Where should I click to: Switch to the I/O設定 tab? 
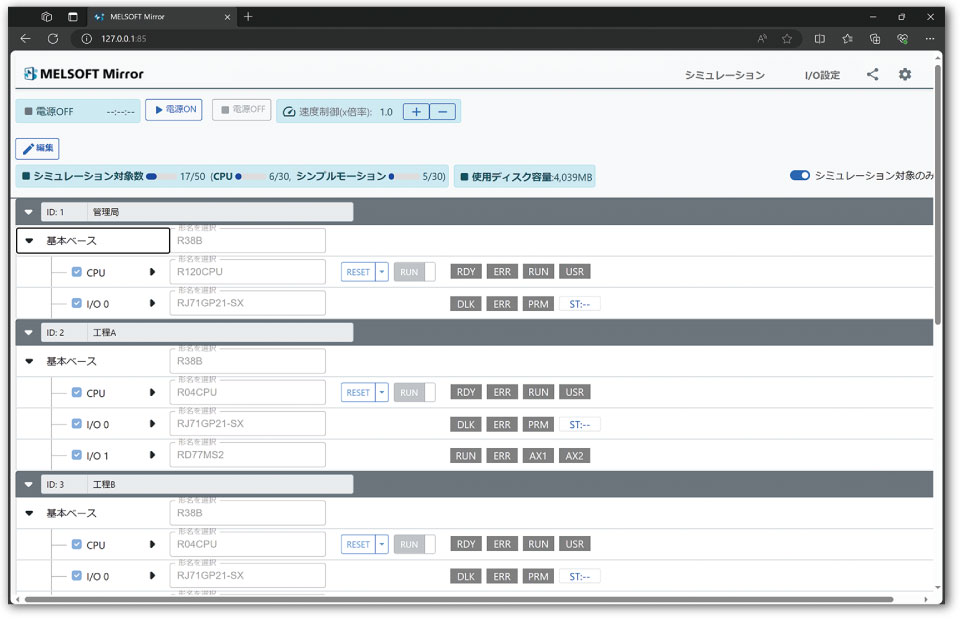click(x=822, y=75)
